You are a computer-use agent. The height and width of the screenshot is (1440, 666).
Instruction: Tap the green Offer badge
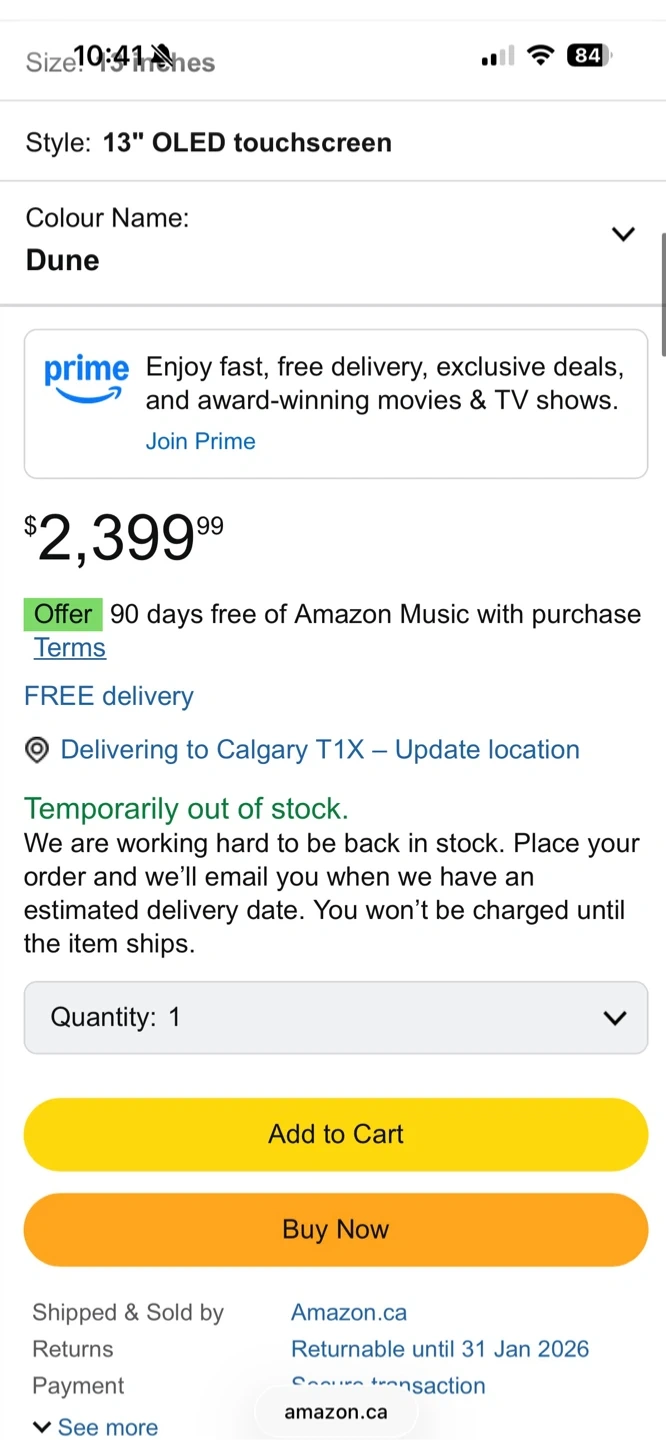(63, 614)
